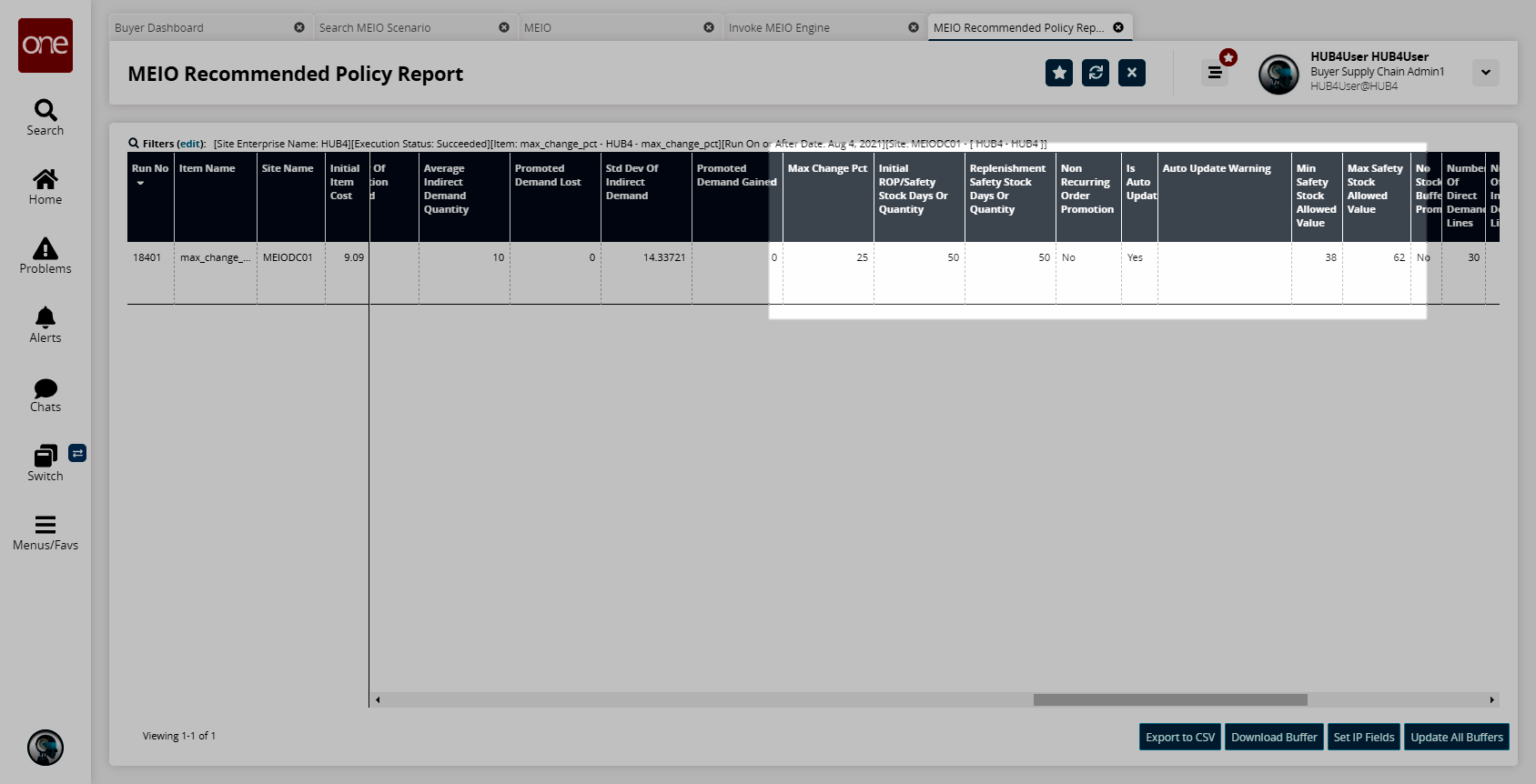Refresh the report with reload icon

pyautogui.click(x=1096, y=73)
